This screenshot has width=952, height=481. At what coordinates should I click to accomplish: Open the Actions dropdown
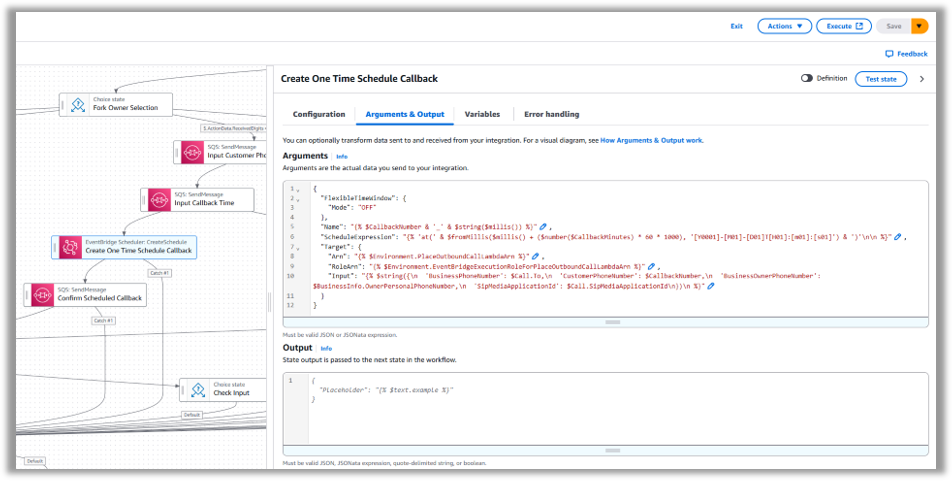point(784,26)
